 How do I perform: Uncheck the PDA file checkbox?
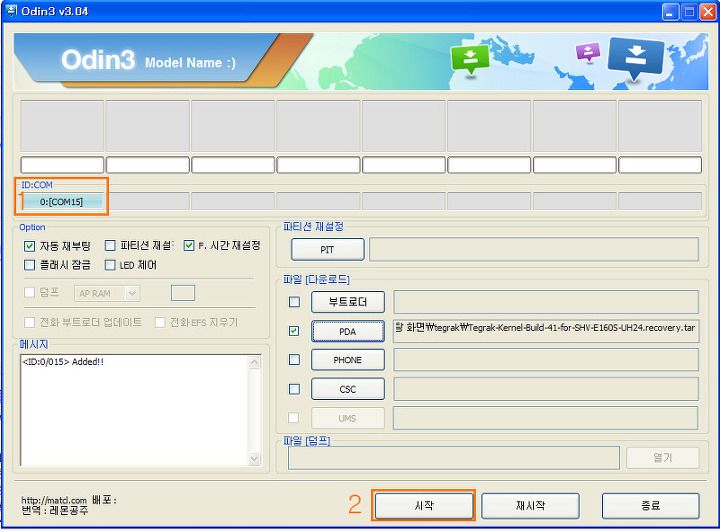(x=294, y=330)
